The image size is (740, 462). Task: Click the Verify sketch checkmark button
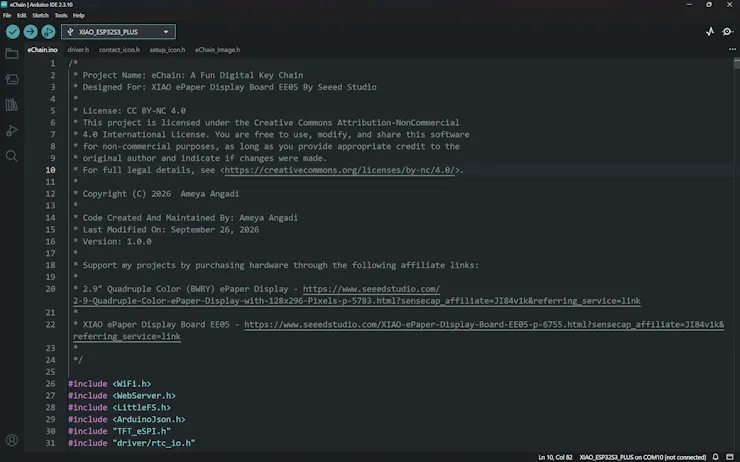coord(13,32)
